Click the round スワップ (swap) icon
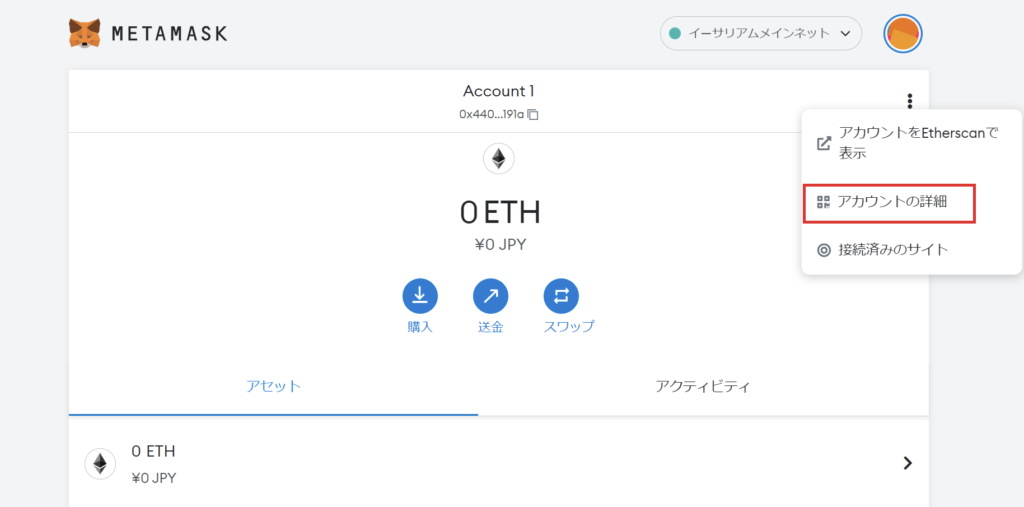The image size is (1024, 507). point(561,296)
